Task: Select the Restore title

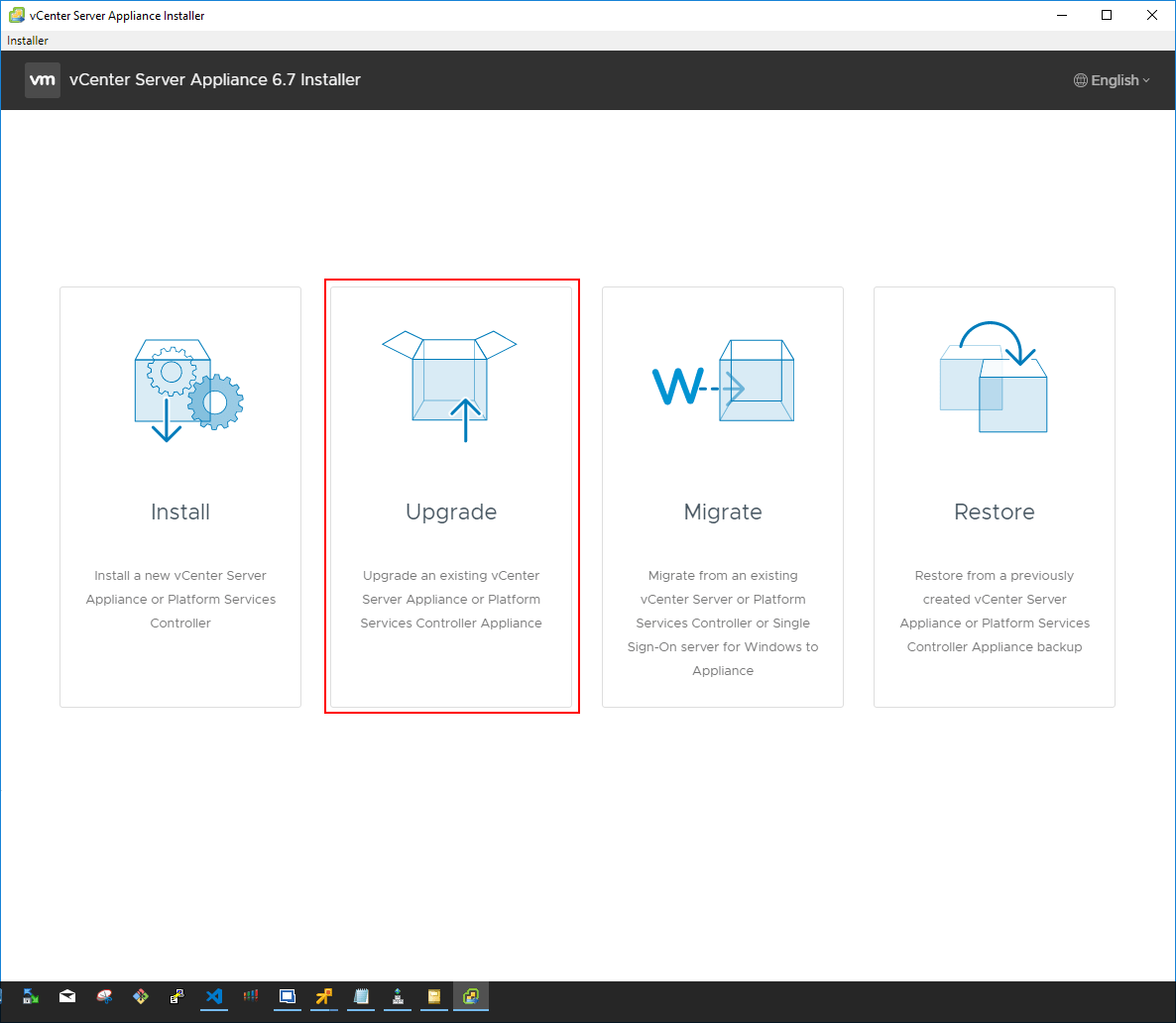Action: [x=994, y=511]
